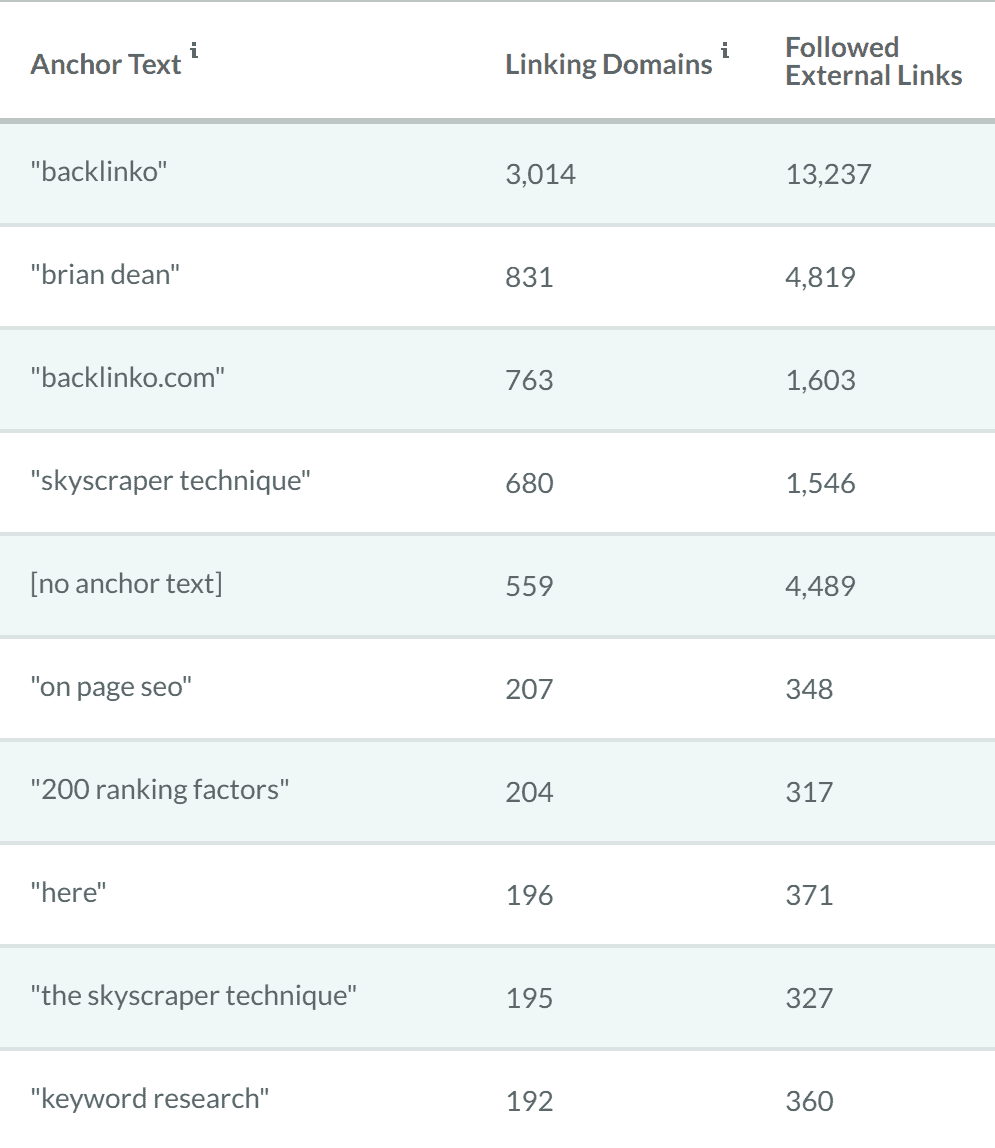The height and width of the screenshot is (1148, 995).
Task: Sort by Linking Domains column header
Action: pyautogui.click(x=608, y=65)
